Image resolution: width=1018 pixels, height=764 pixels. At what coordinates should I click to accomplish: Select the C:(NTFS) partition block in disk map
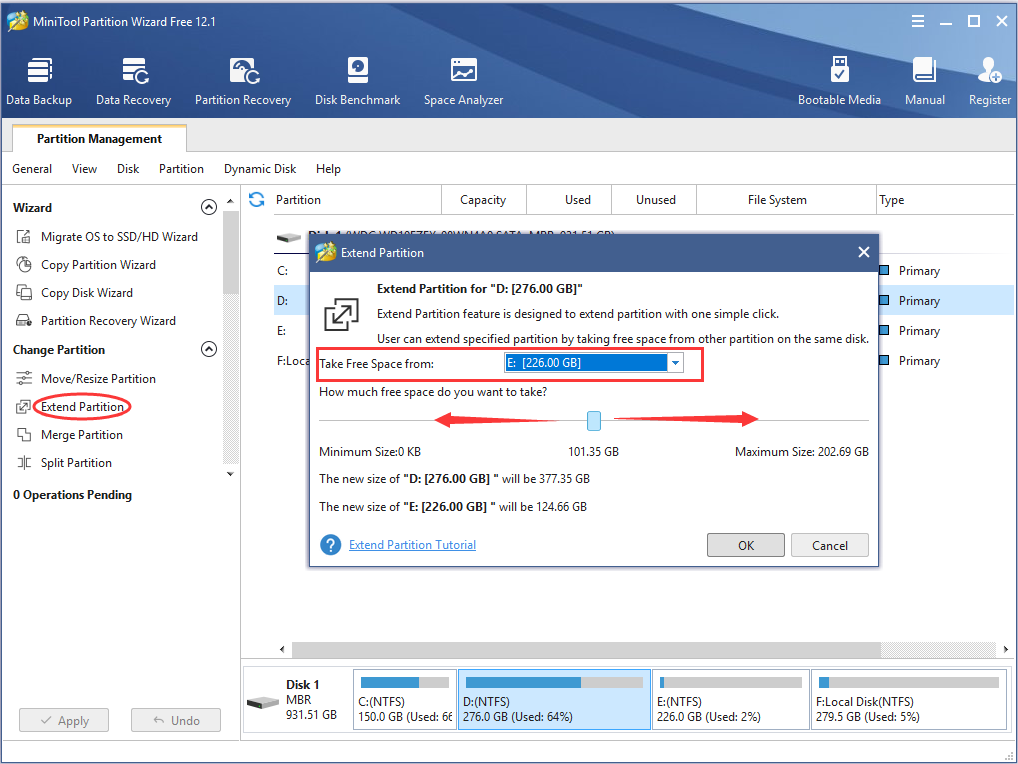(x=405, y=700)
